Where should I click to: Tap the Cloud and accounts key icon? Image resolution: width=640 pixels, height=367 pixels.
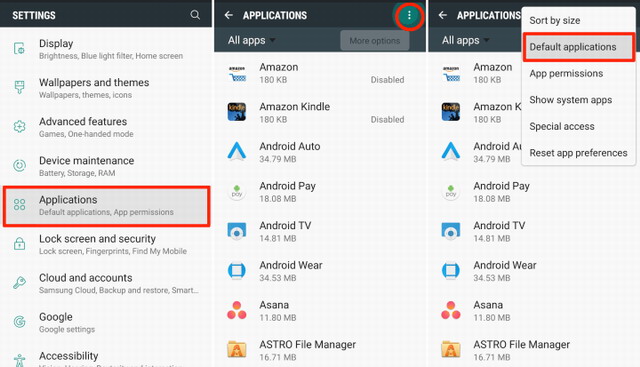pos(19,282)
